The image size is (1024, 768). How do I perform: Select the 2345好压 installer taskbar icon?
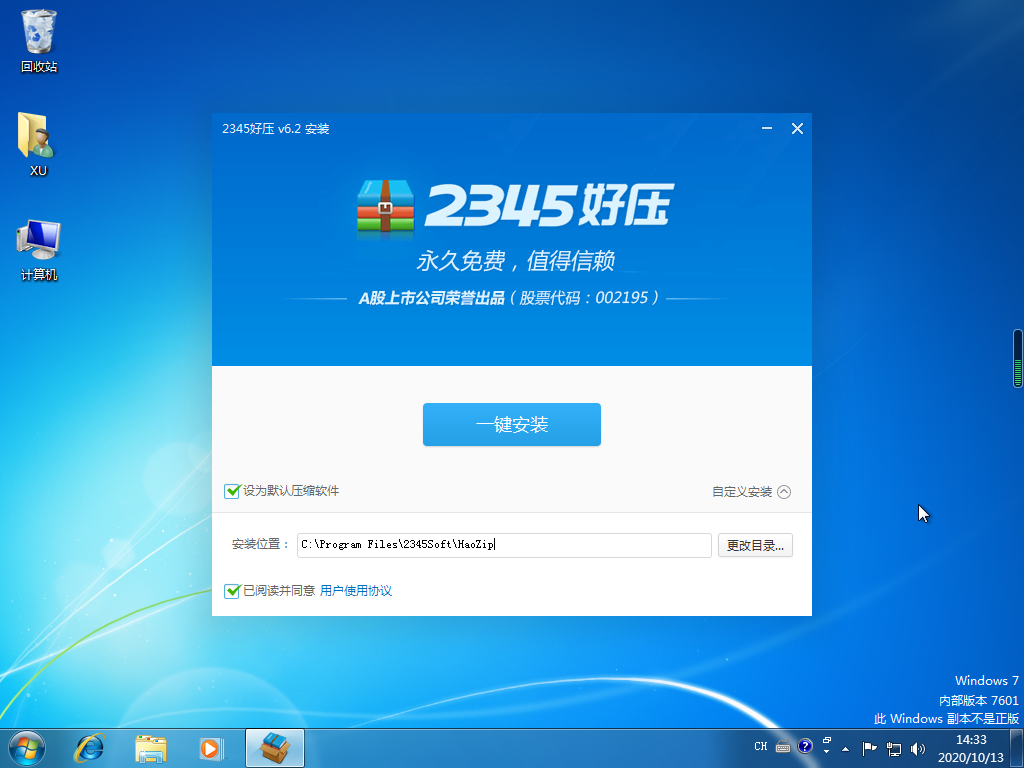pos(274,747)
